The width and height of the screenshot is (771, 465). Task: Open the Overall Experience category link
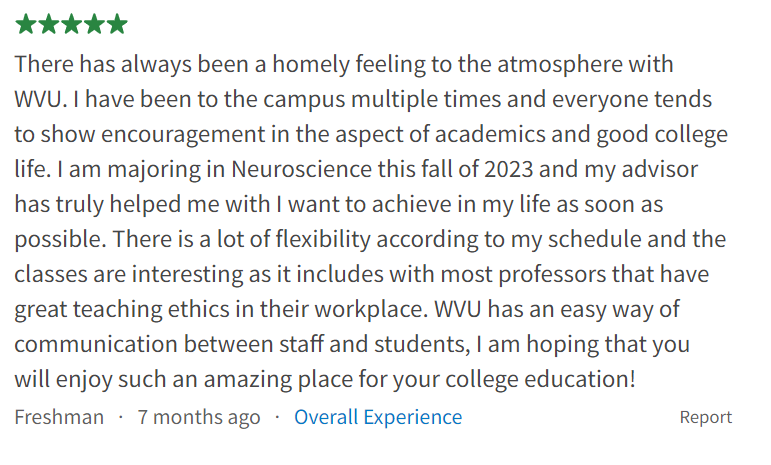[378, 417]
